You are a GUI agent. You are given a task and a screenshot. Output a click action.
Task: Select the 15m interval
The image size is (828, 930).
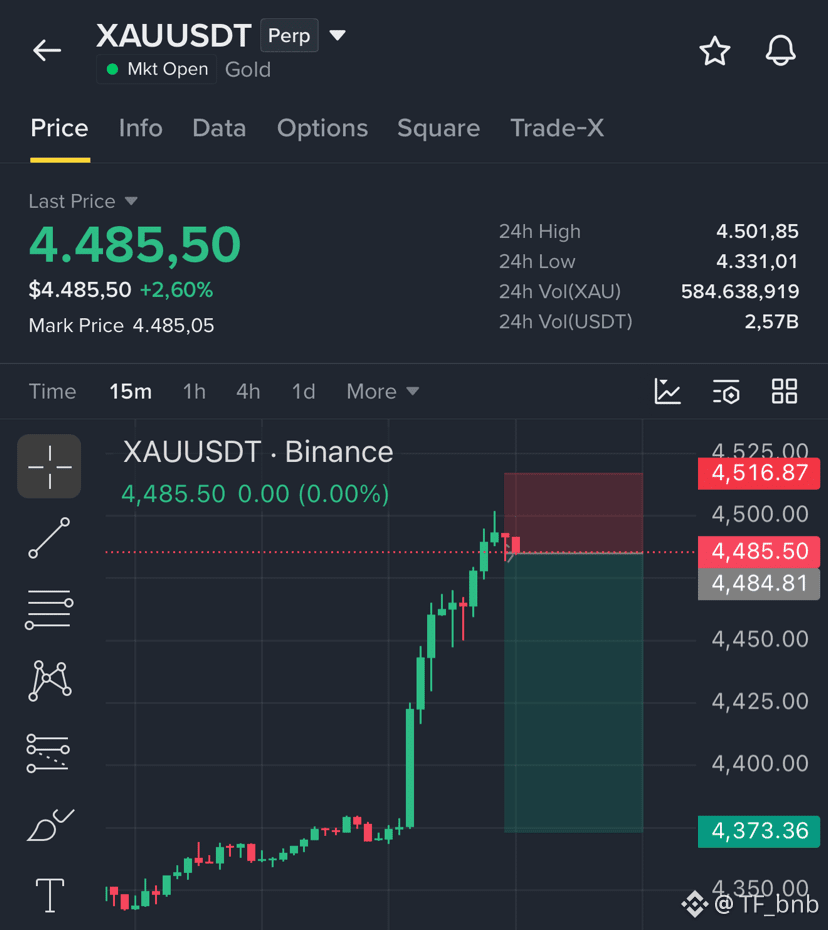pyautogui.click(x=130, y=391)
